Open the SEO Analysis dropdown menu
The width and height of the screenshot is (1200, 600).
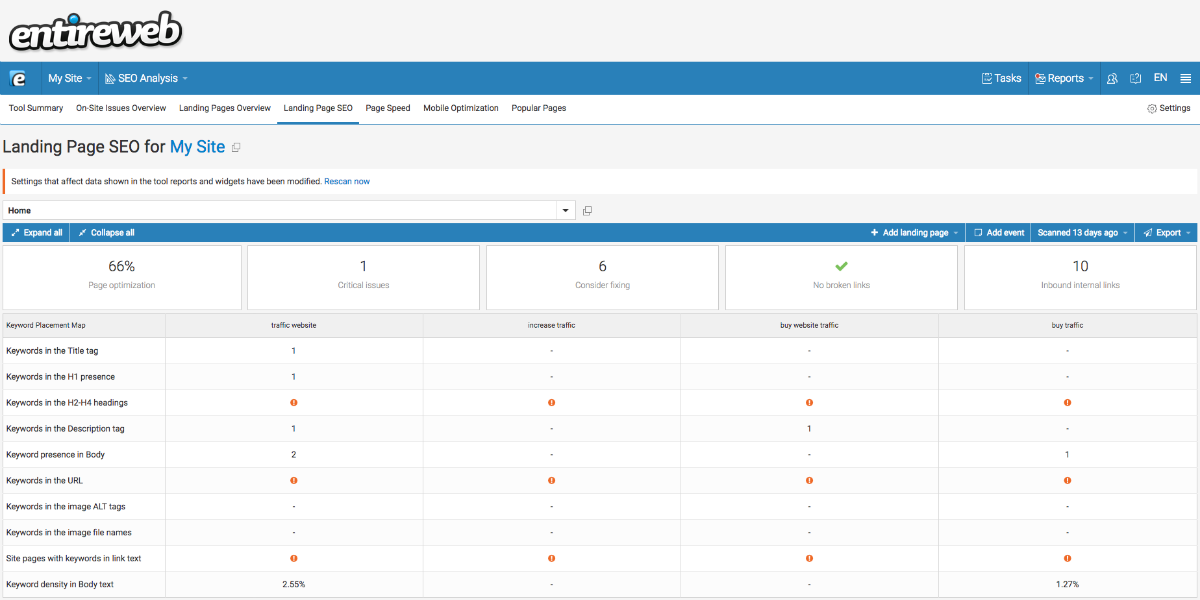[x=146, y=78]
